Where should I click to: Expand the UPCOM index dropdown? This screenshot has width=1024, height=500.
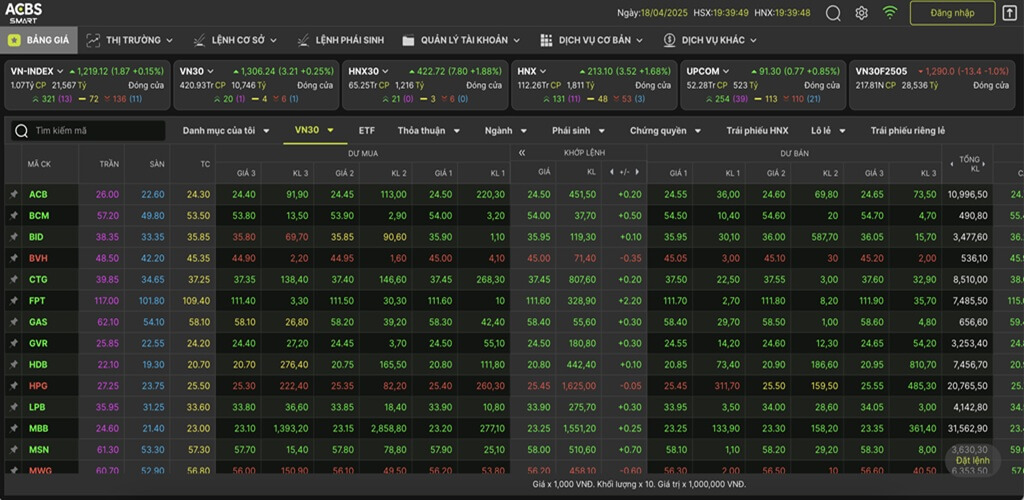tap(726, 71)
